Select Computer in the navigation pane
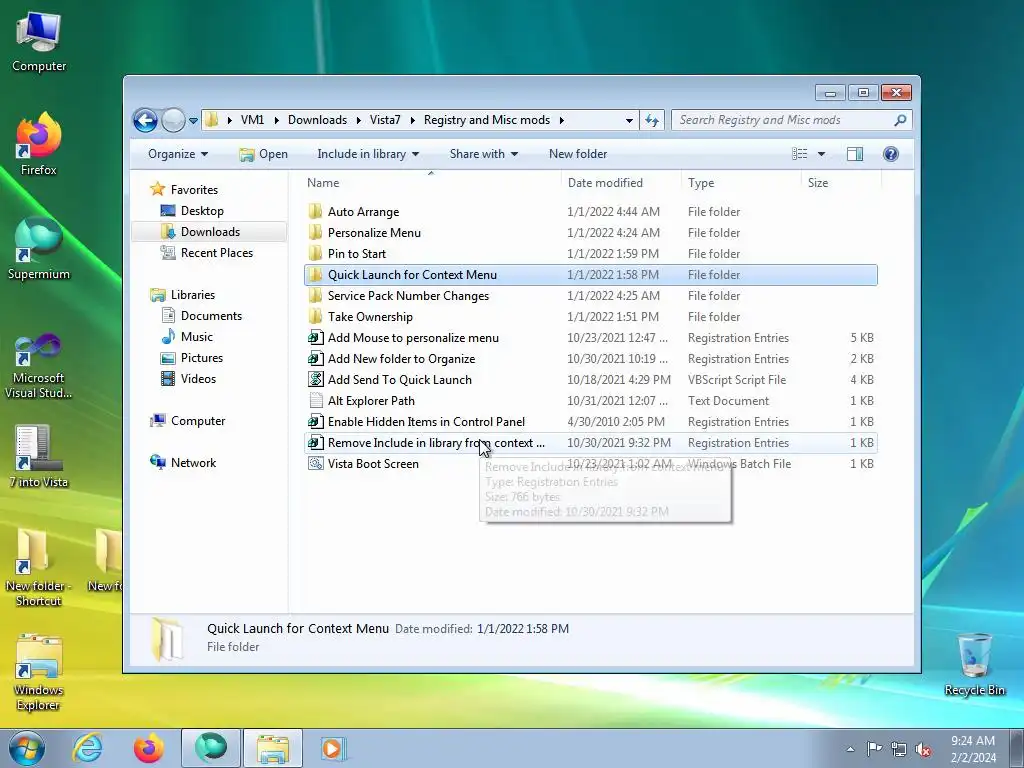 (198, 421)
